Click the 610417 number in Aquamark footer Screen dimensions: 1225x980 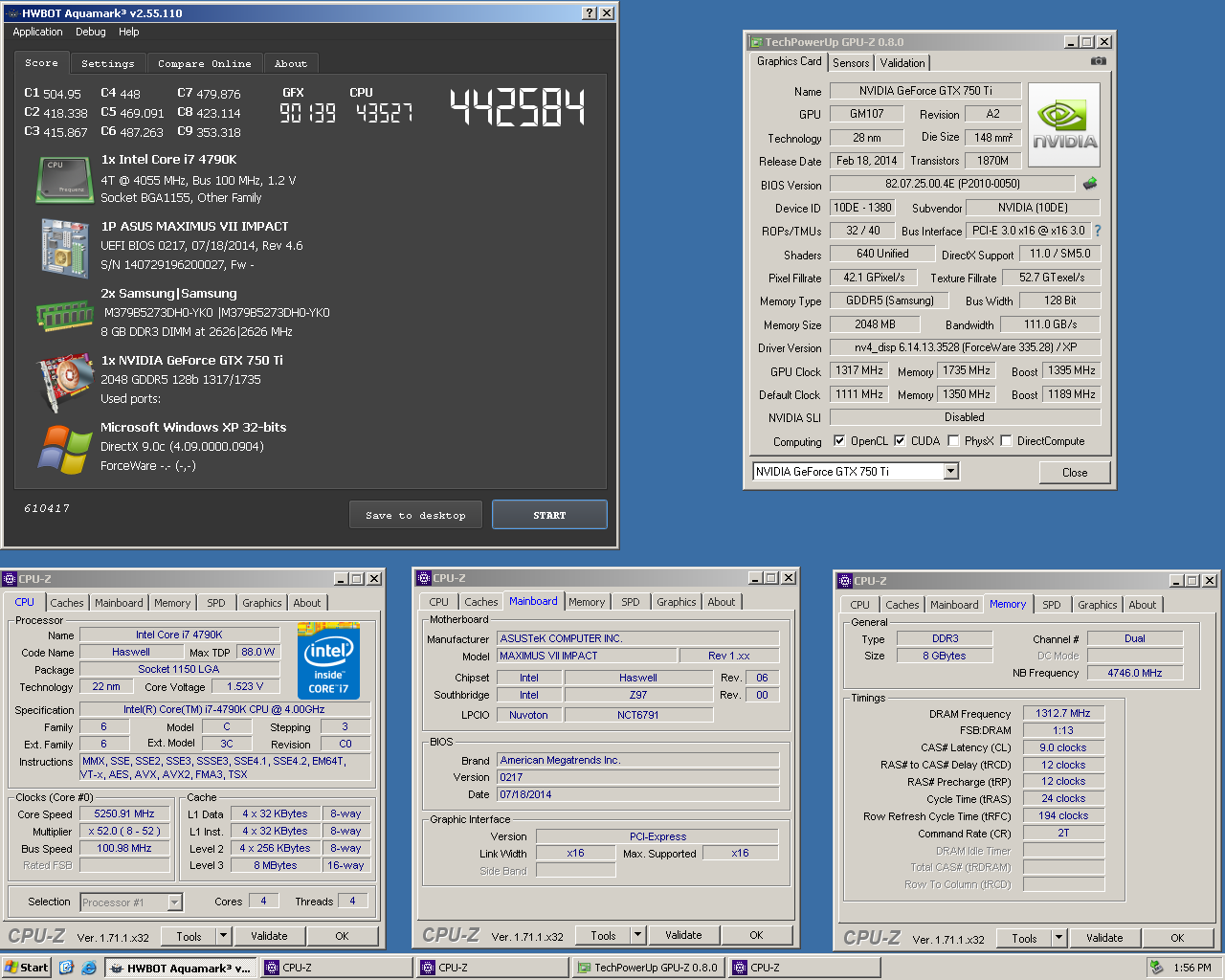tap(47, 508)
